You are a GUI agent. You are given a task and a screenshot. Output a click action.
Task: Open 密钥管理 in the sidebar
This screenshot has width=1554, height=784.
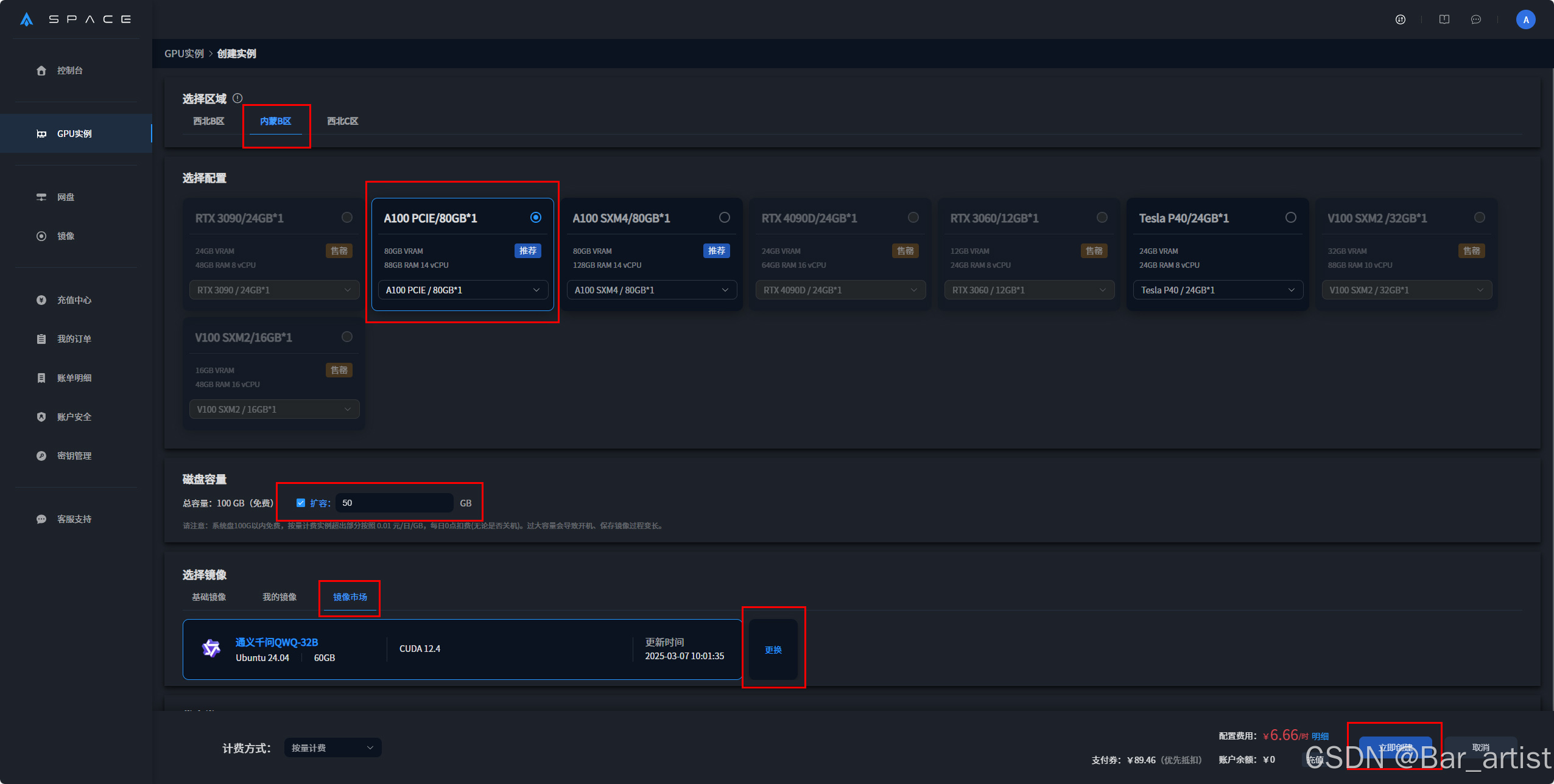tap(74, 456)
